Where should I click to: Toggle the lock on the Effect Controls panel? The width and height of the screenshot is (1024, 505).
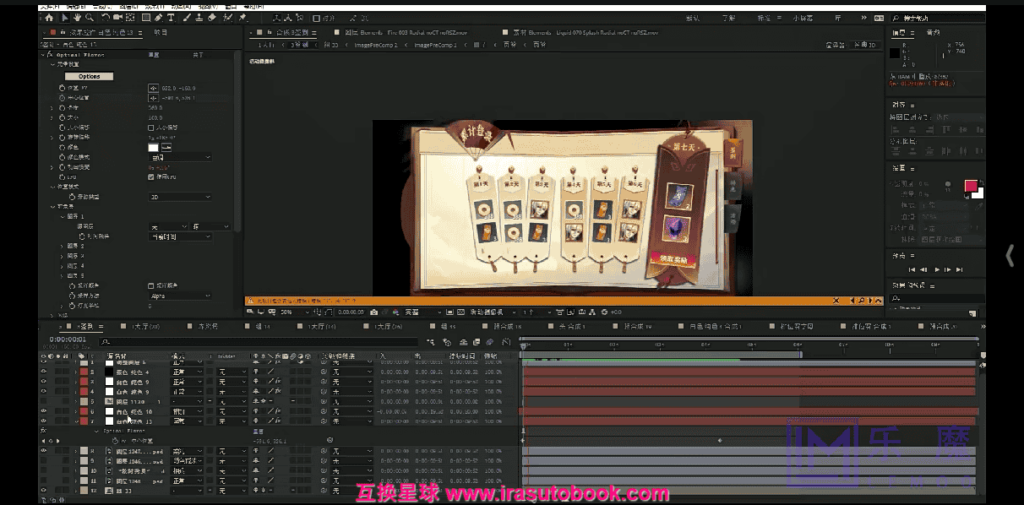63,32
